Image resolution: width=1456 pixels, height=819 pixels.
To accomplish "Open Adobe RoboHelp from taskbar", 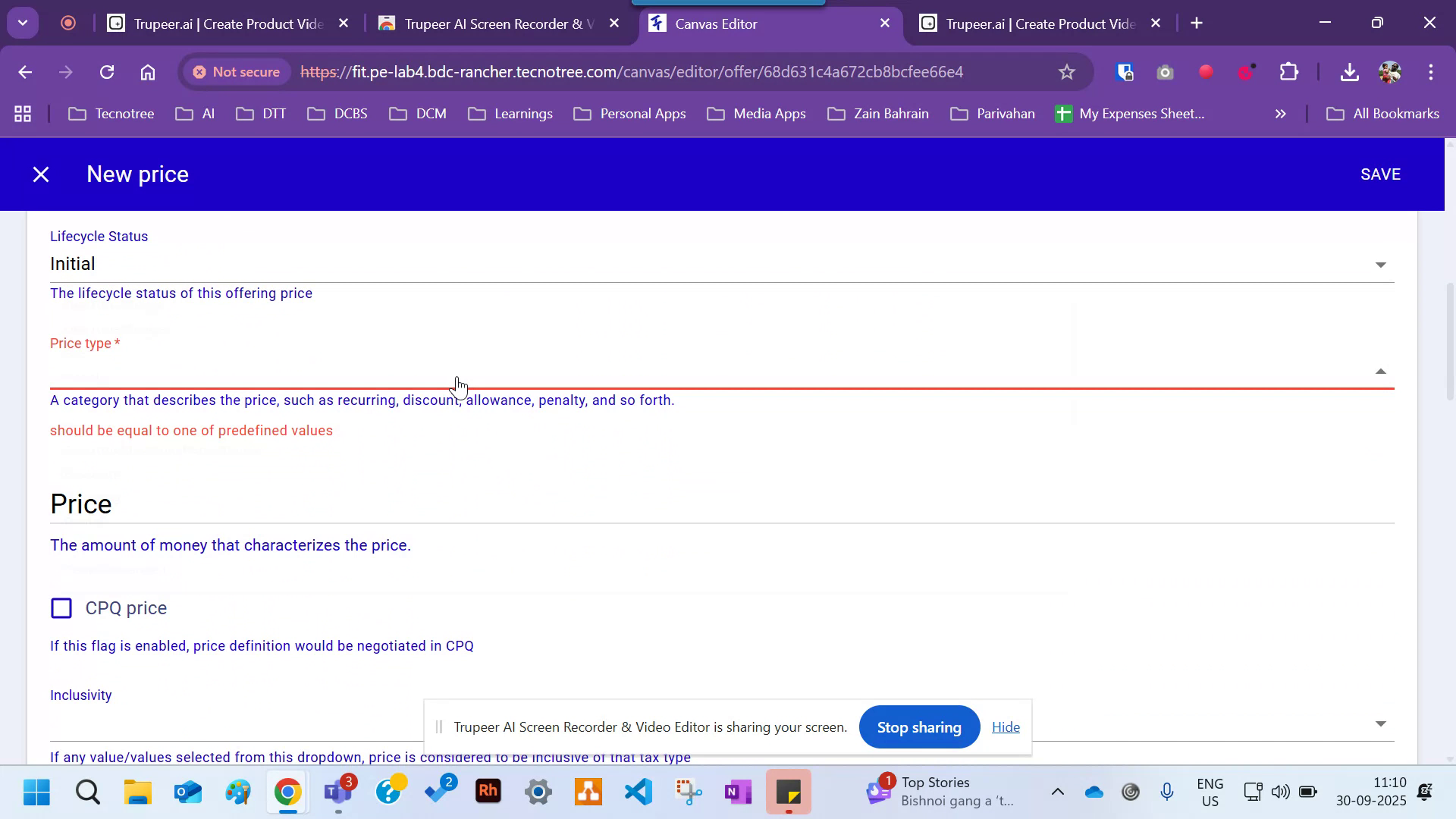I will (488, 792).
